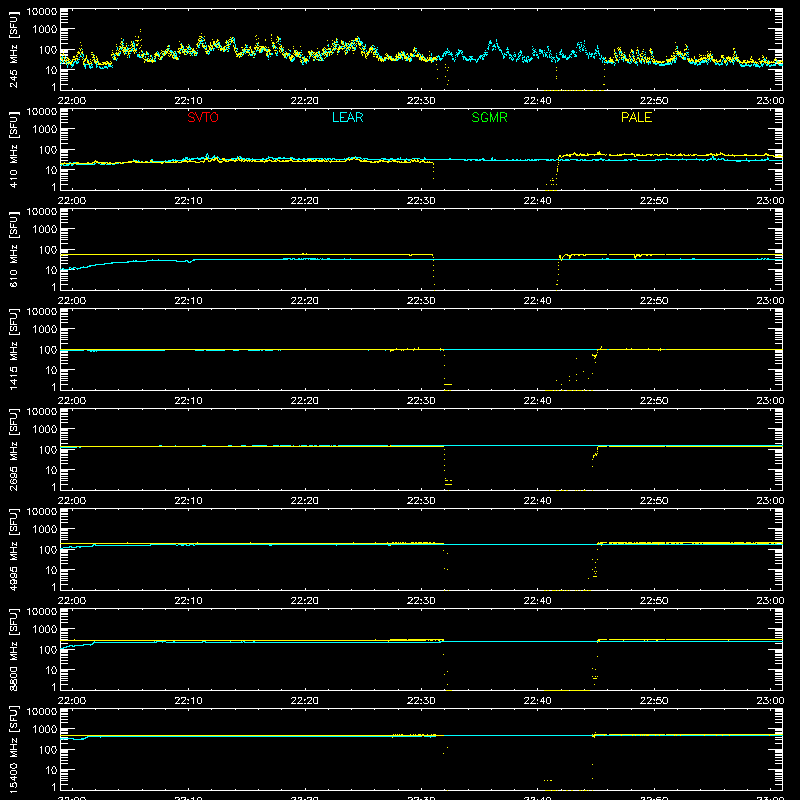Click the 22:50 tick under the 4995 MHz plot
800x800 pixels.
point(654,601)
